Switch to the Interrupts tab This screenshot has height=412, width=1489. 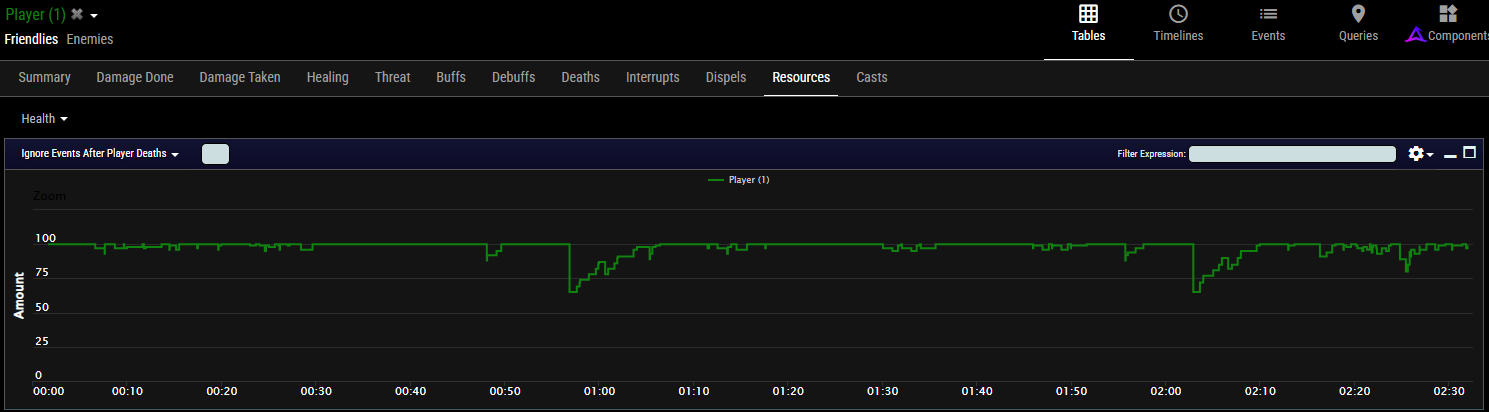[x=653, y=77]
